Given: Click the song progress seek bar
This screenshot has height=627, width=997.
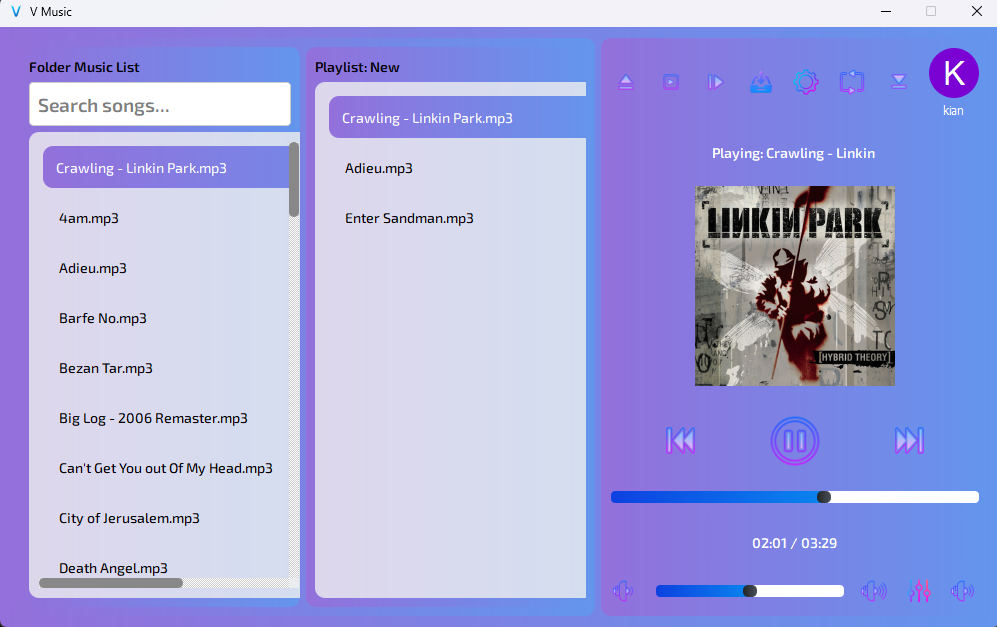Looking at the screenshot, I should point(795,497).
